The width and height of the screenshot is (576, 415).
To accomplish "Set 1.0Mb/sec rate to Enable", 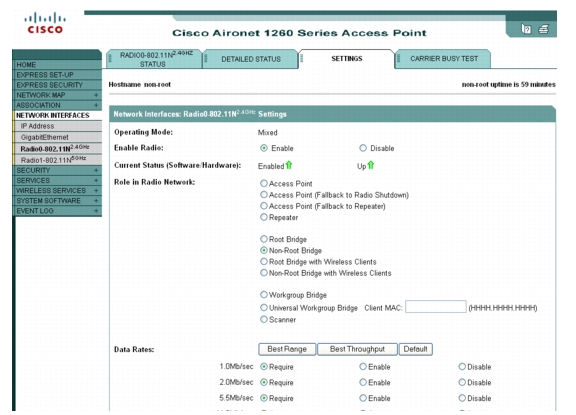I will (363, 366).
